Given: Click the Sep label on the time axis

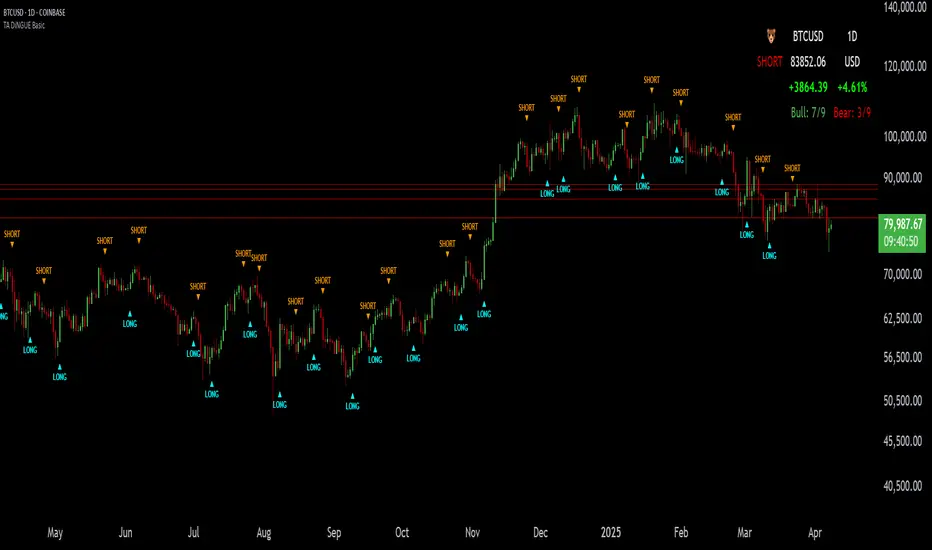Looking at the screenshot, I should pyautogui.click(x=333, y=533).
